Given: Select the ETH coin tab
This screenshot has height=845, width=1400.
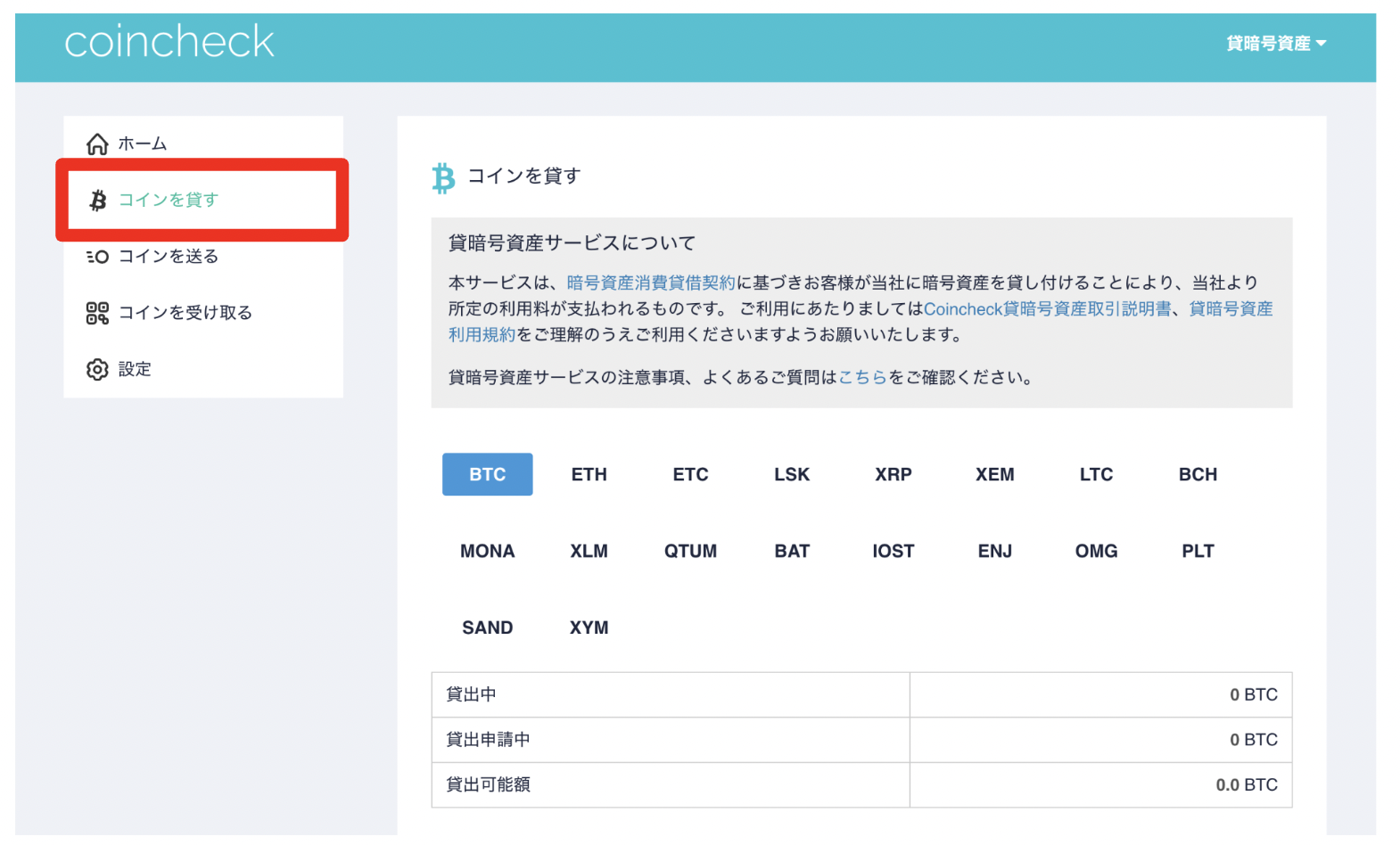Looking at the screenshot, I should pos(589,474).
